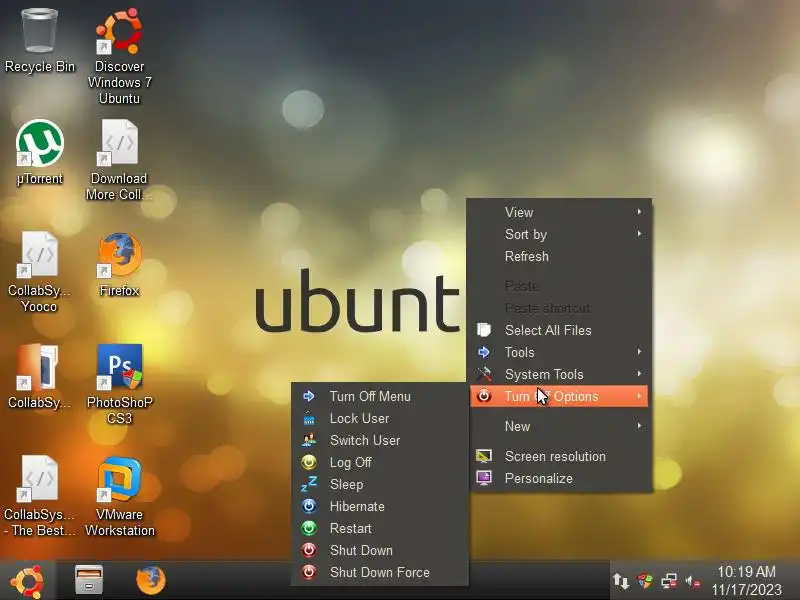The image size is (800, 600).
Task: Select the Download More Coll... shortcut icon
Action: pos(119,143)
